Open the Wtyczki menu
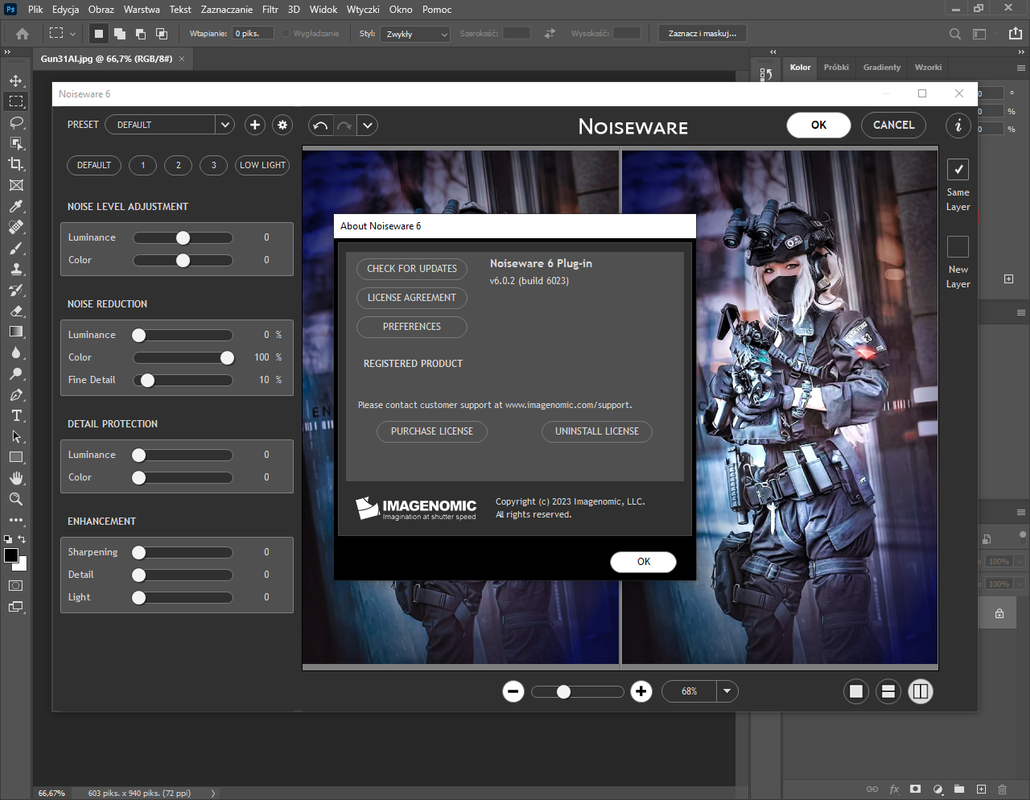Viewport: 1030px width, 800px height. click(x=363, y=9)
